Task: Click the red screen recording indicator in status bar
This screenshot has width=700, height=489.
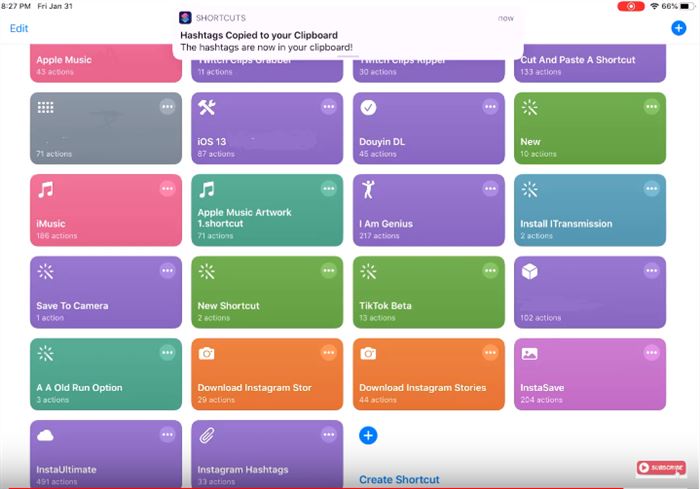Action: [631, 6]
